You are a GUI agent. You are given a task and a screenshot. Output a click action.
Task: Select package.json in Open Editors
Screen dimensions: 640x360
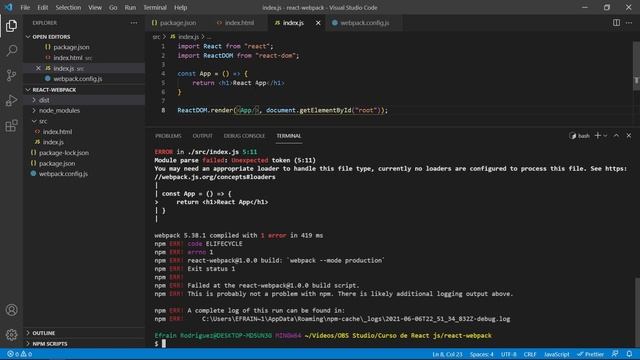(84, 47)
